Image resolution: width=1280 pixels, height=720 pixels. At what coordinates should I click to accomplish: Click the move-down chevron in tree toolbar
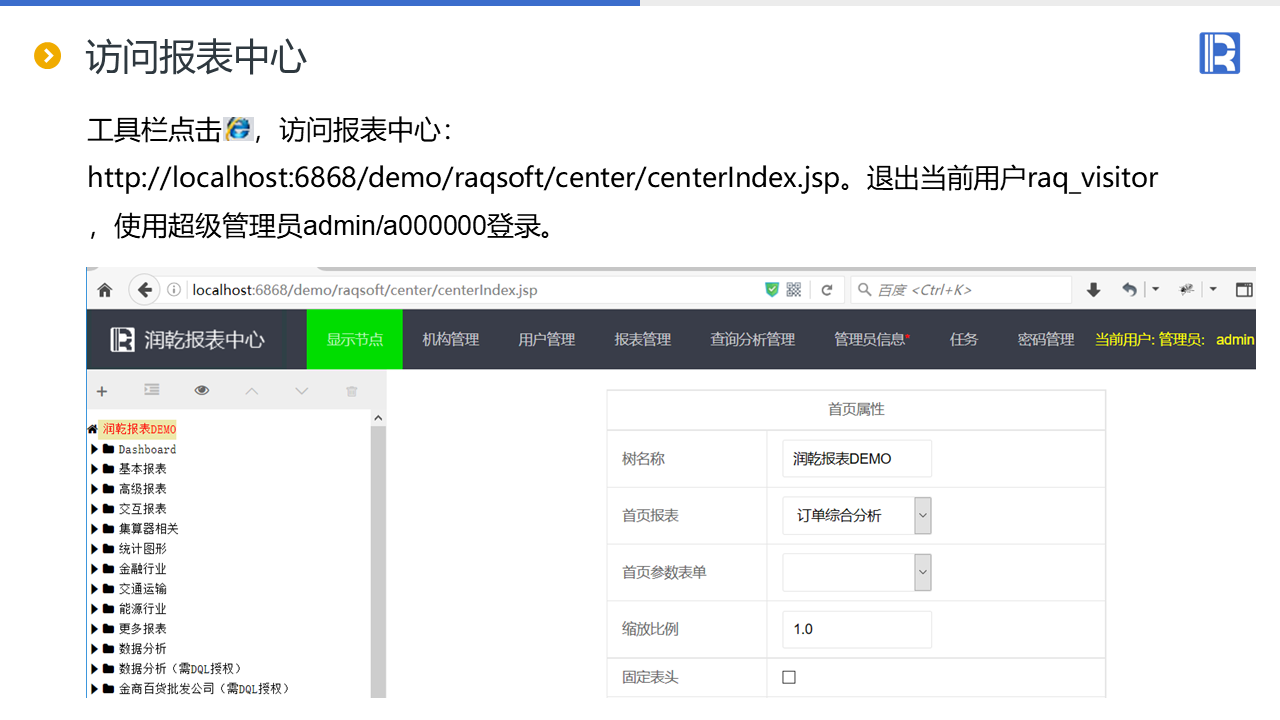302,391
